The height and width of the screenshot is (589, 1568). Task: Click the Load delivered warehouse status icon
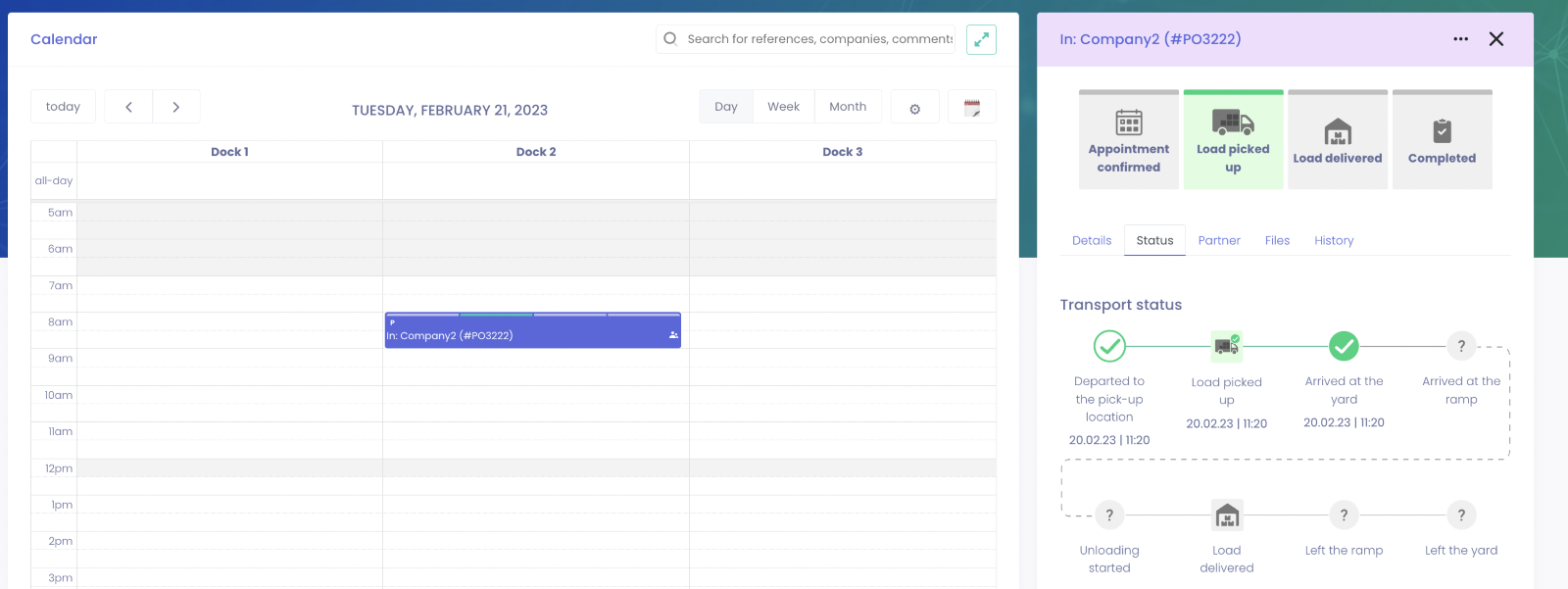[x=1227, y=515]
